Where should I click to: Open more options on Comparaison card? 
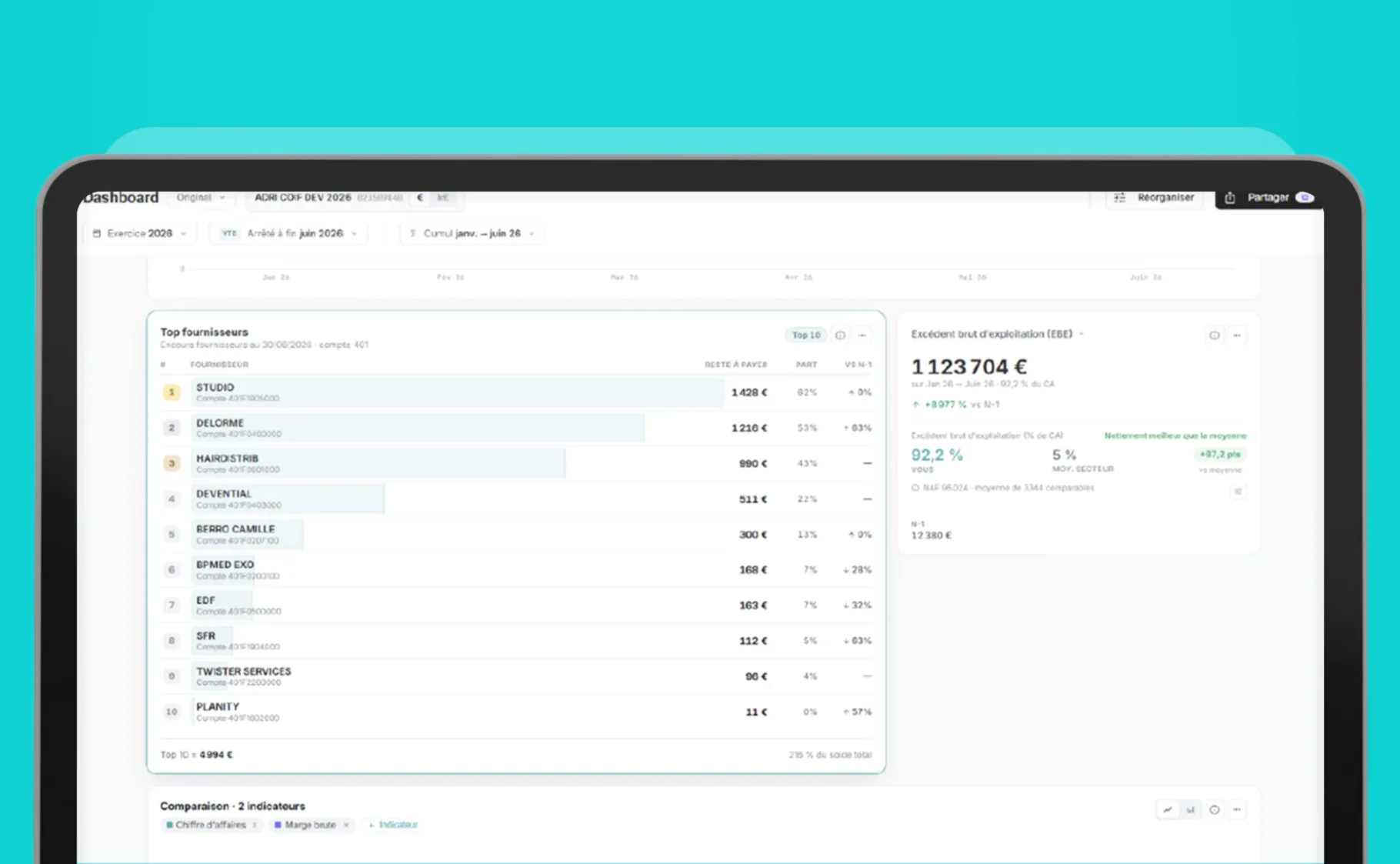[x=1237, y=809]
